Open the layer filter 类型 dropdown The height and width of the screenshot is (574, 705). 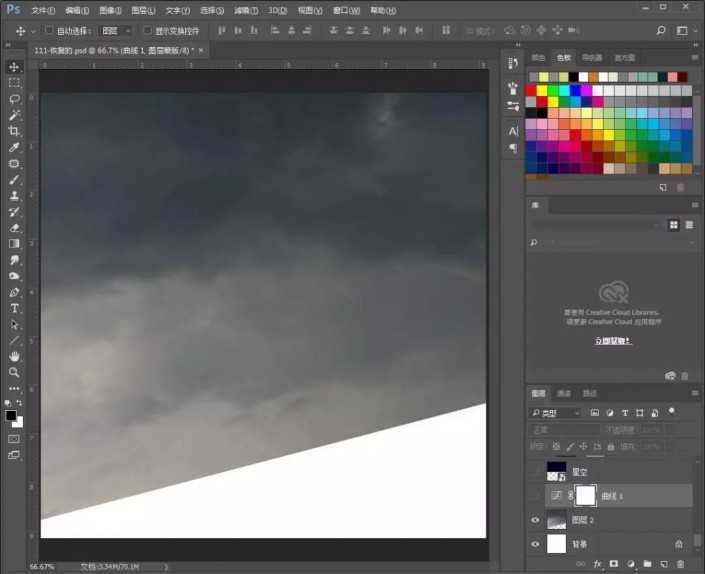pyautogui.click(x=556, y=412)
